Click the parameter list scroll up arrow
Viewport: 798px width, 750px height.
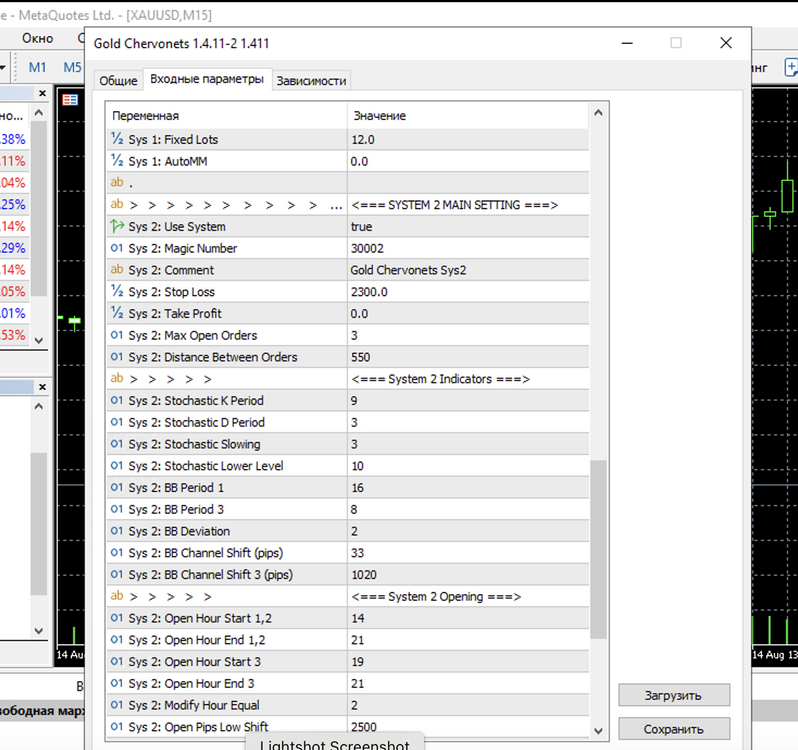(x=598, y=113)
